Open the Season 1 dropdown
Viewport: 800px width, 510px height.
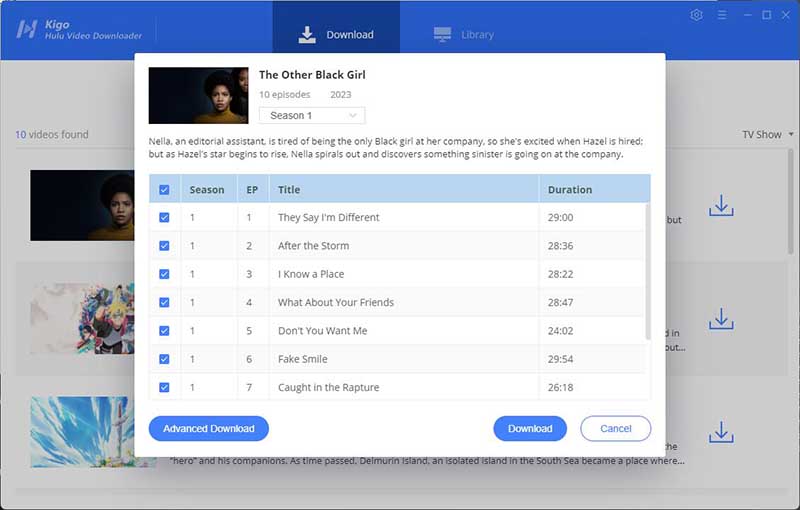click(x=312, y=115)
